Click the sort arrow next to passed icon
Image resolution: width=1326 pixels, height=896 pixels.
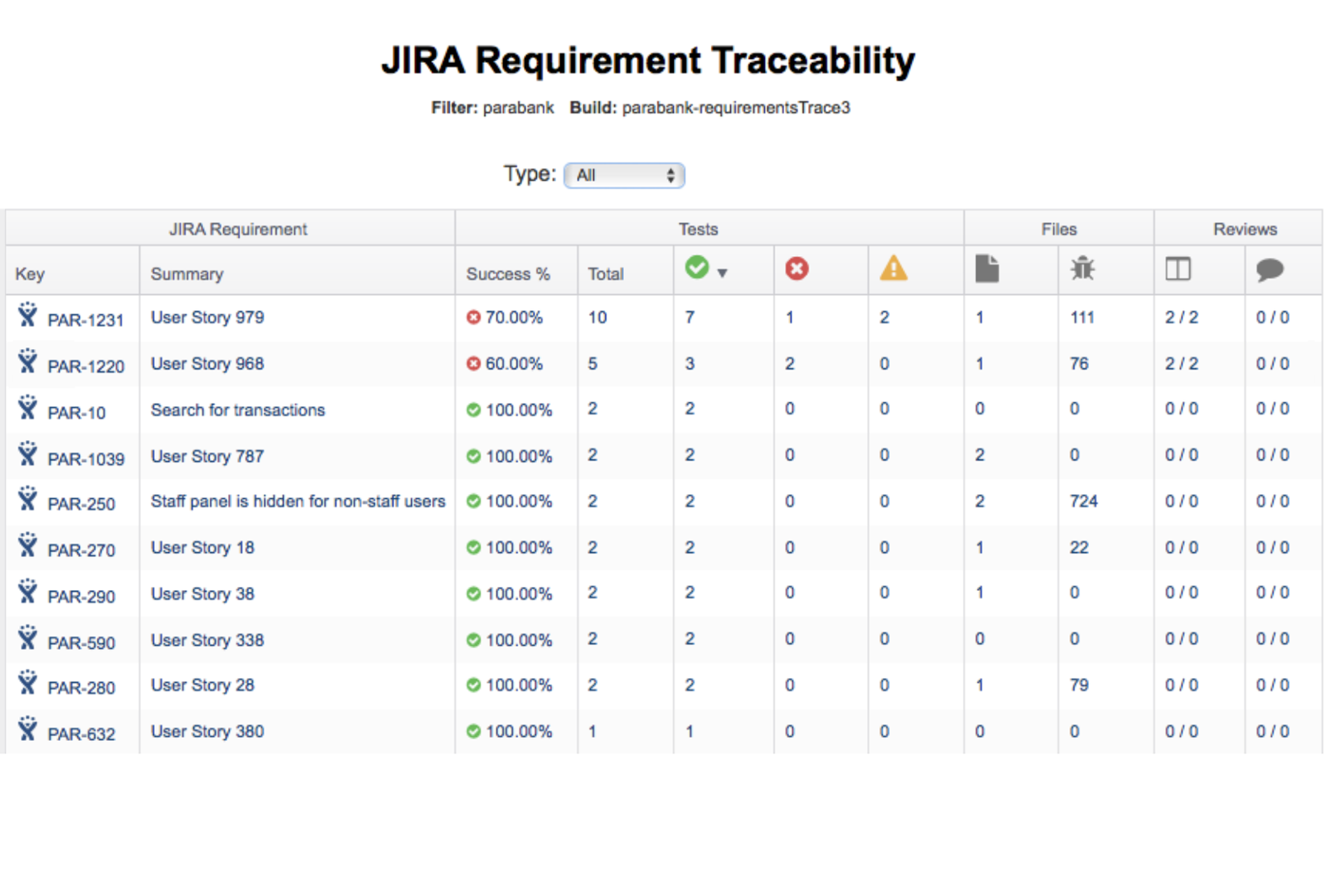[x=722, y=273]
